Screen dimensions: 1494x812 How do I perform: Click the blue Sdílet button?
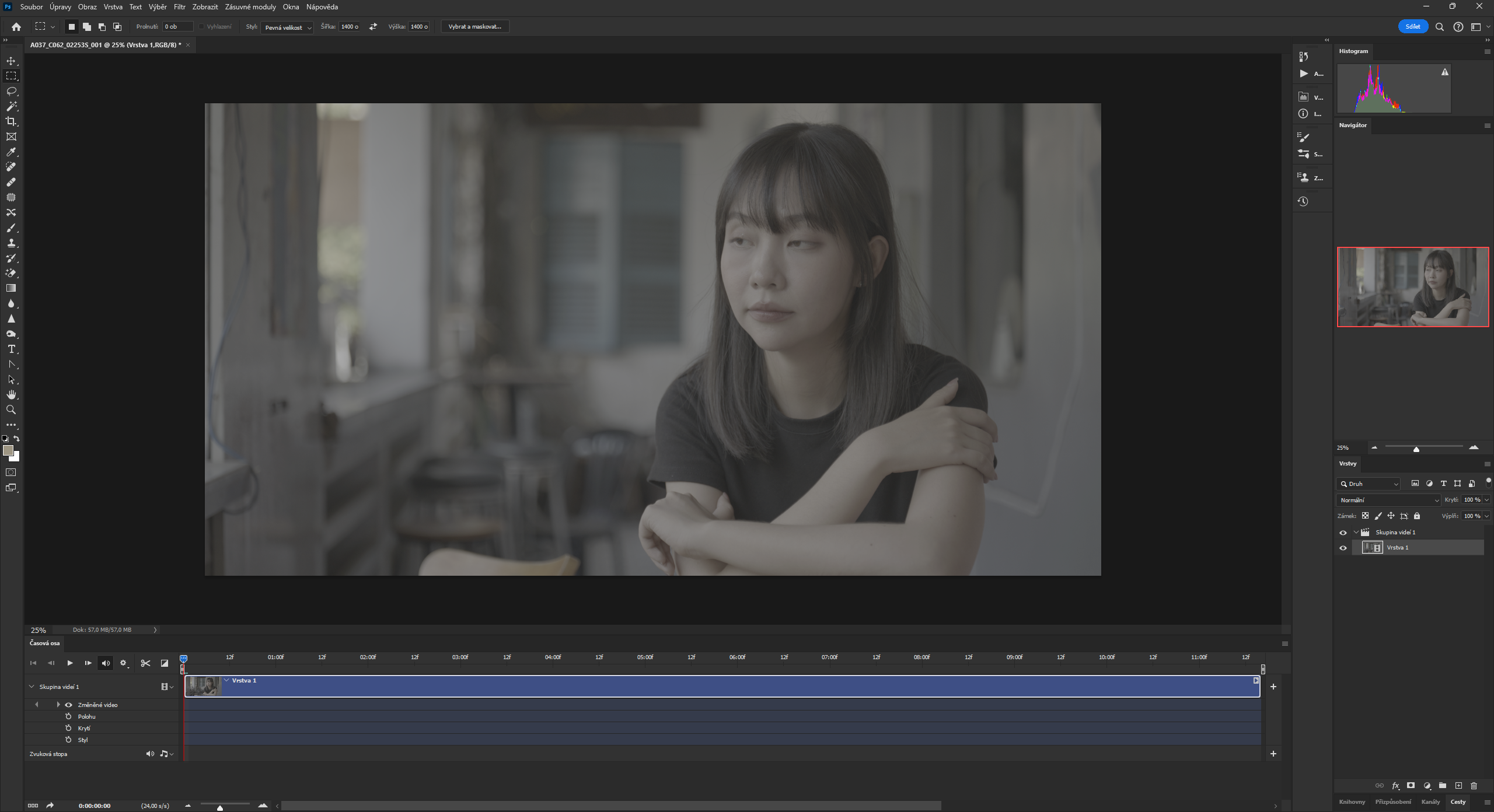point(1412,27)
